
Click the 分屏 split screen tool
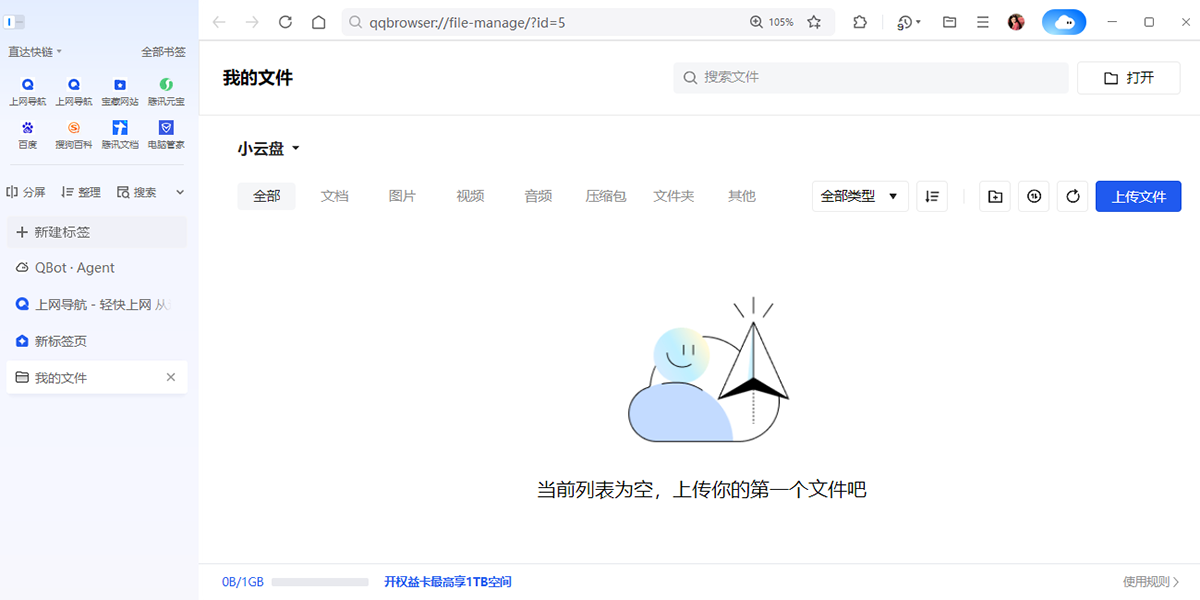pos(26,192)
